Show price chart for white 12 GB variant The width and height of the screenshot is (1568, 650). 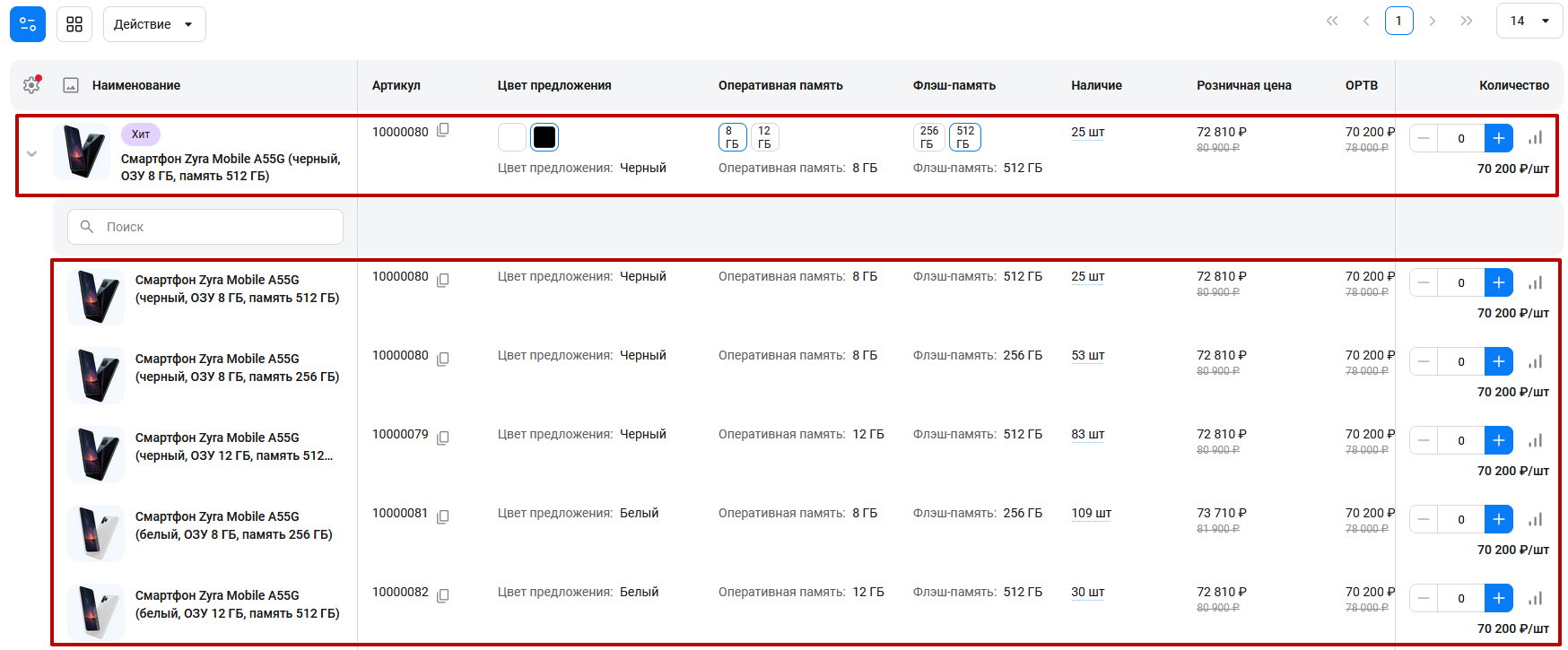coord(1535,598)
